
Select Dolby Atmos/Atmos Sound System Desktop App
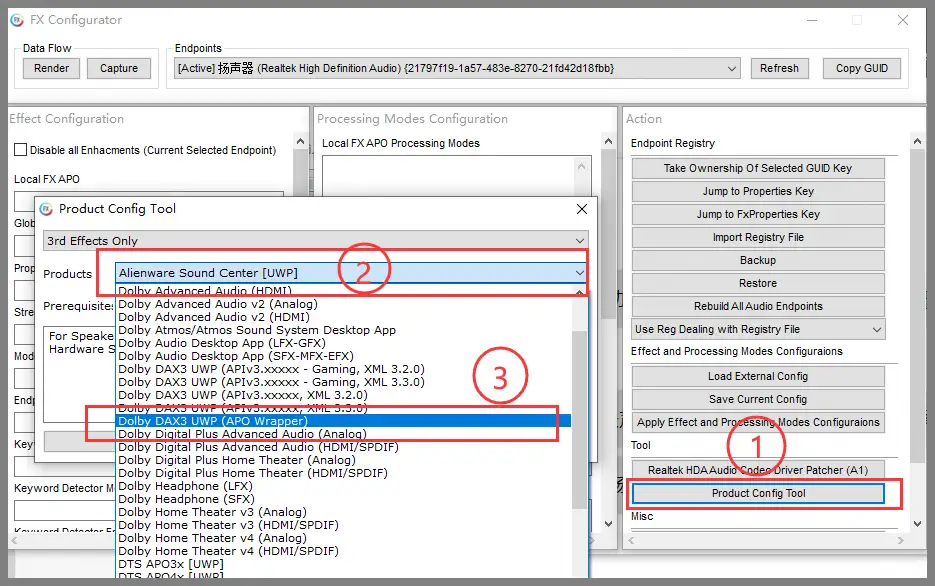[343, 330]
